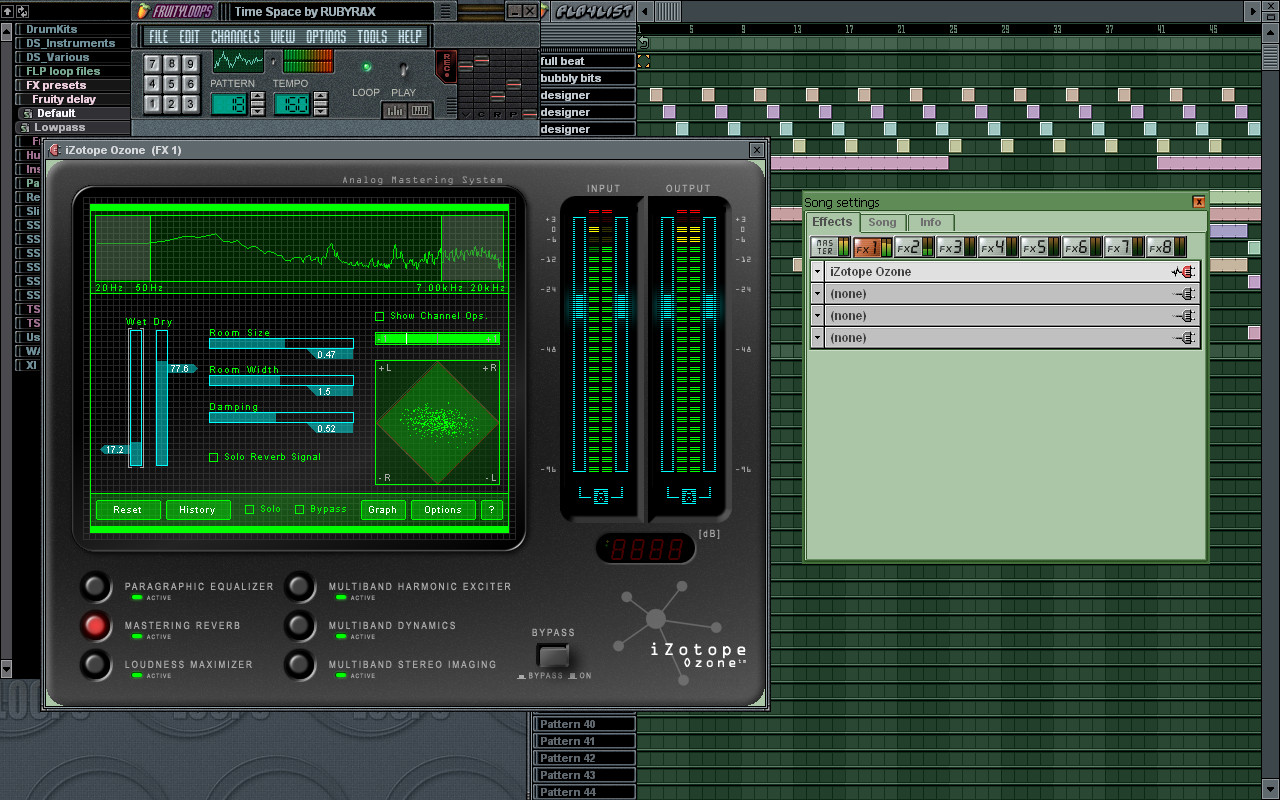Open the piano keyboard view icon
The height and width of the screenshot is (800, 1280).
(420, 110)
